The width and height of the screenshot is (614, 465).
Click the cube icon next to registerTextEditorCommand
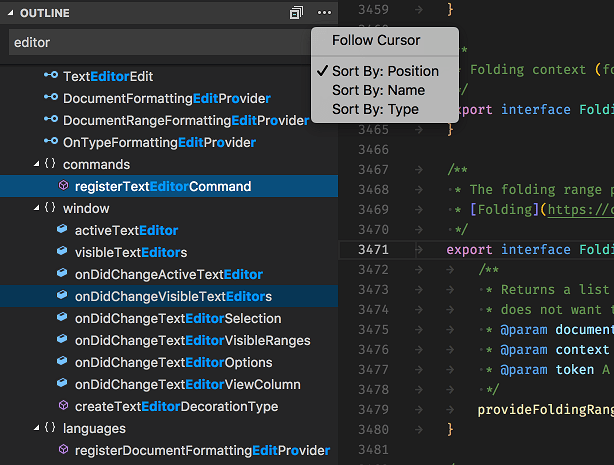coord(62,186)
